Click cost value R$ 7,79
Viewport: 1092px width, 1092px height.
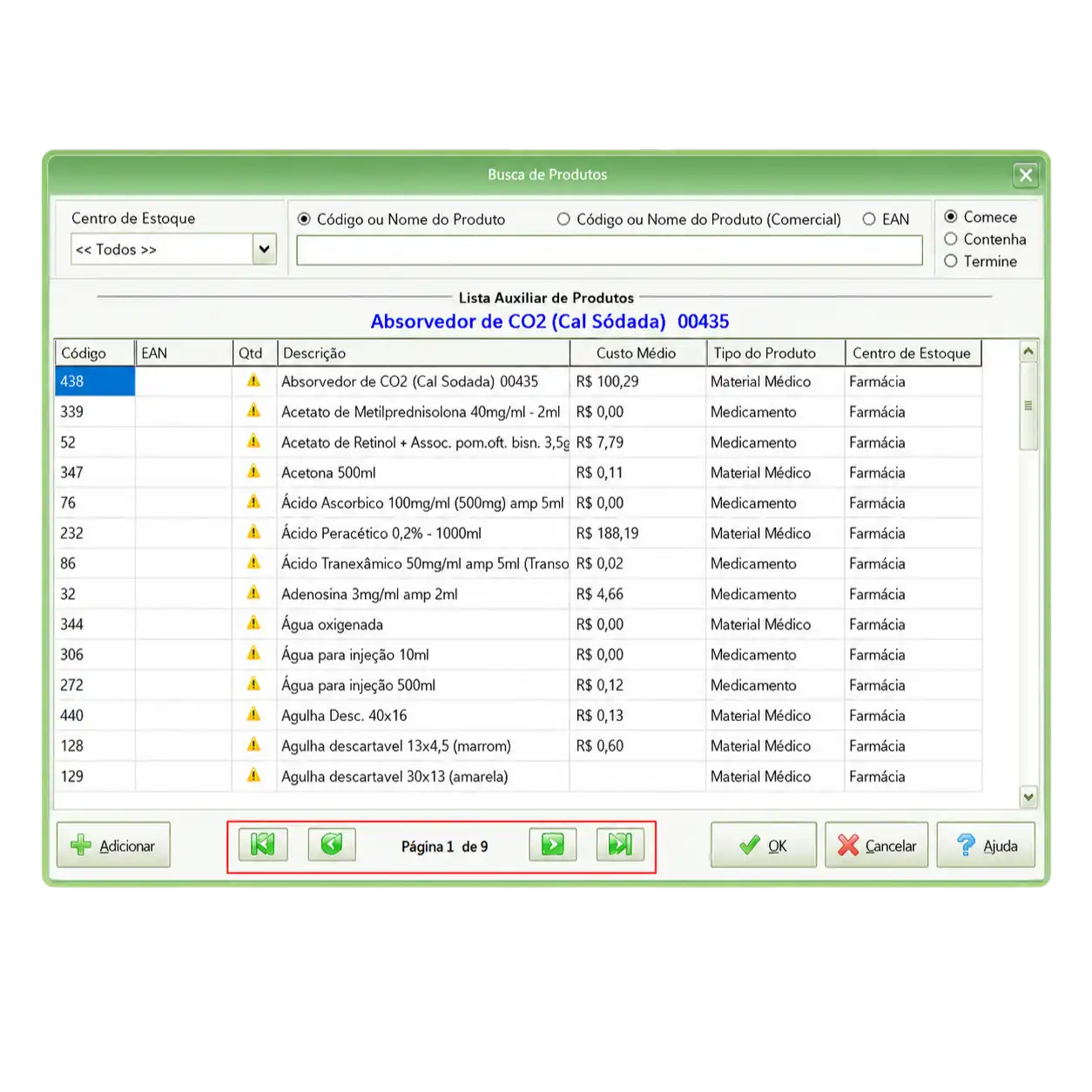point(600,442)
